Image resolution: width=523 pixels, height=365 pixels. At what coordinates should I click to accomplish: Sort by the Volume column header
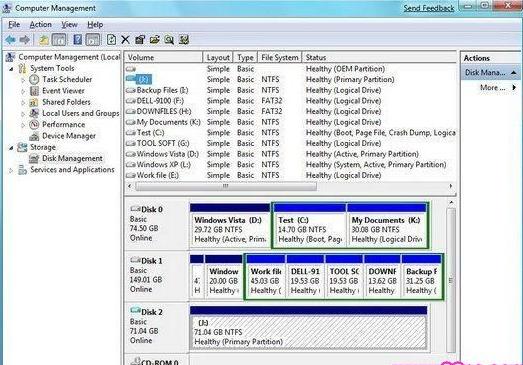tap(163, 57)
